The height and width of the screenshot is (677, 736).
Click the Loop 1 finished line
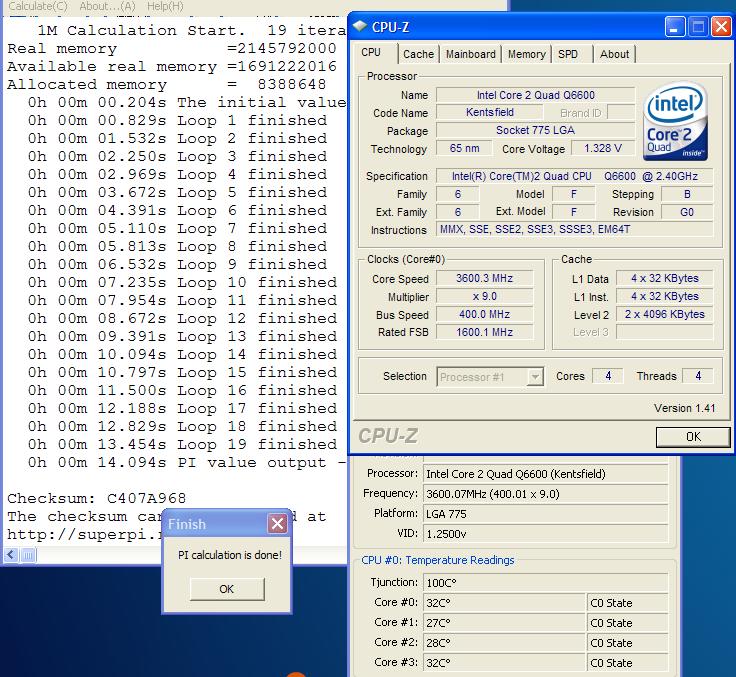(177, 120)
